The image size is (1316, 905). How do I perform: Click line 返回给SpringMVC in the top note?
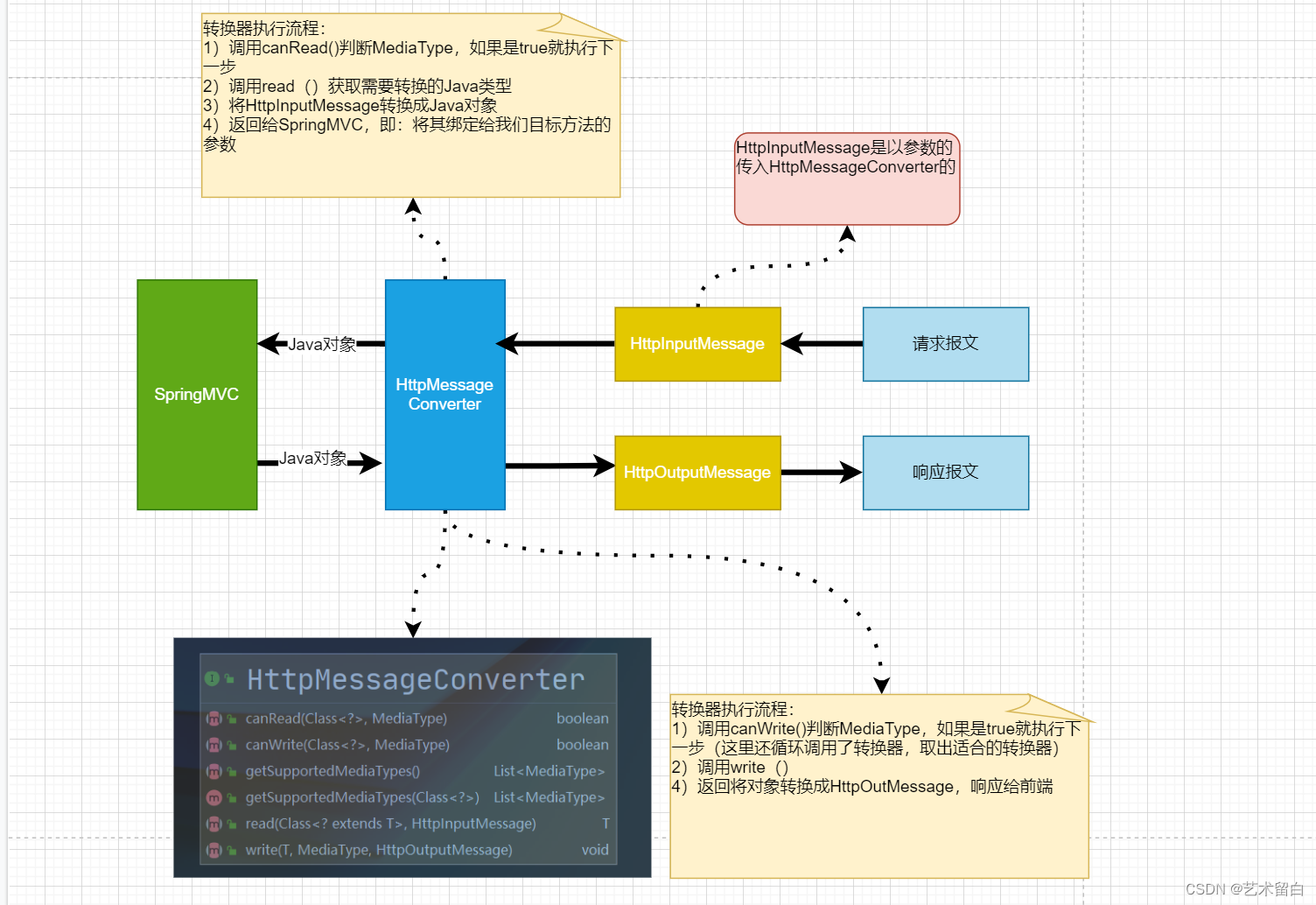click(x=407, y=125)
